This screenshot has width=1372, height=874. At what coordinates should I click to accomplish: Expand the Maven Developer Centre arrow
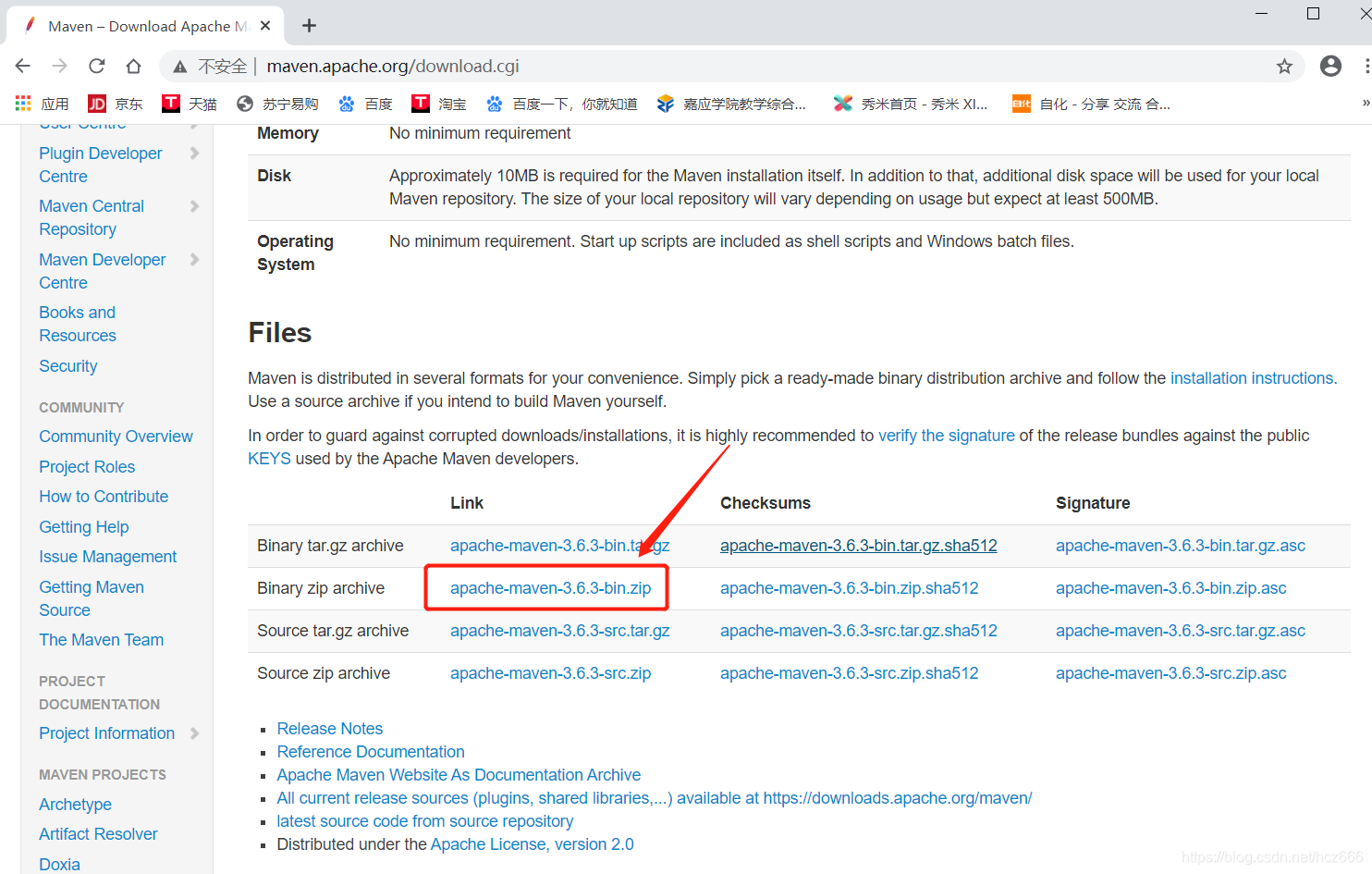(x=194, y=260)
